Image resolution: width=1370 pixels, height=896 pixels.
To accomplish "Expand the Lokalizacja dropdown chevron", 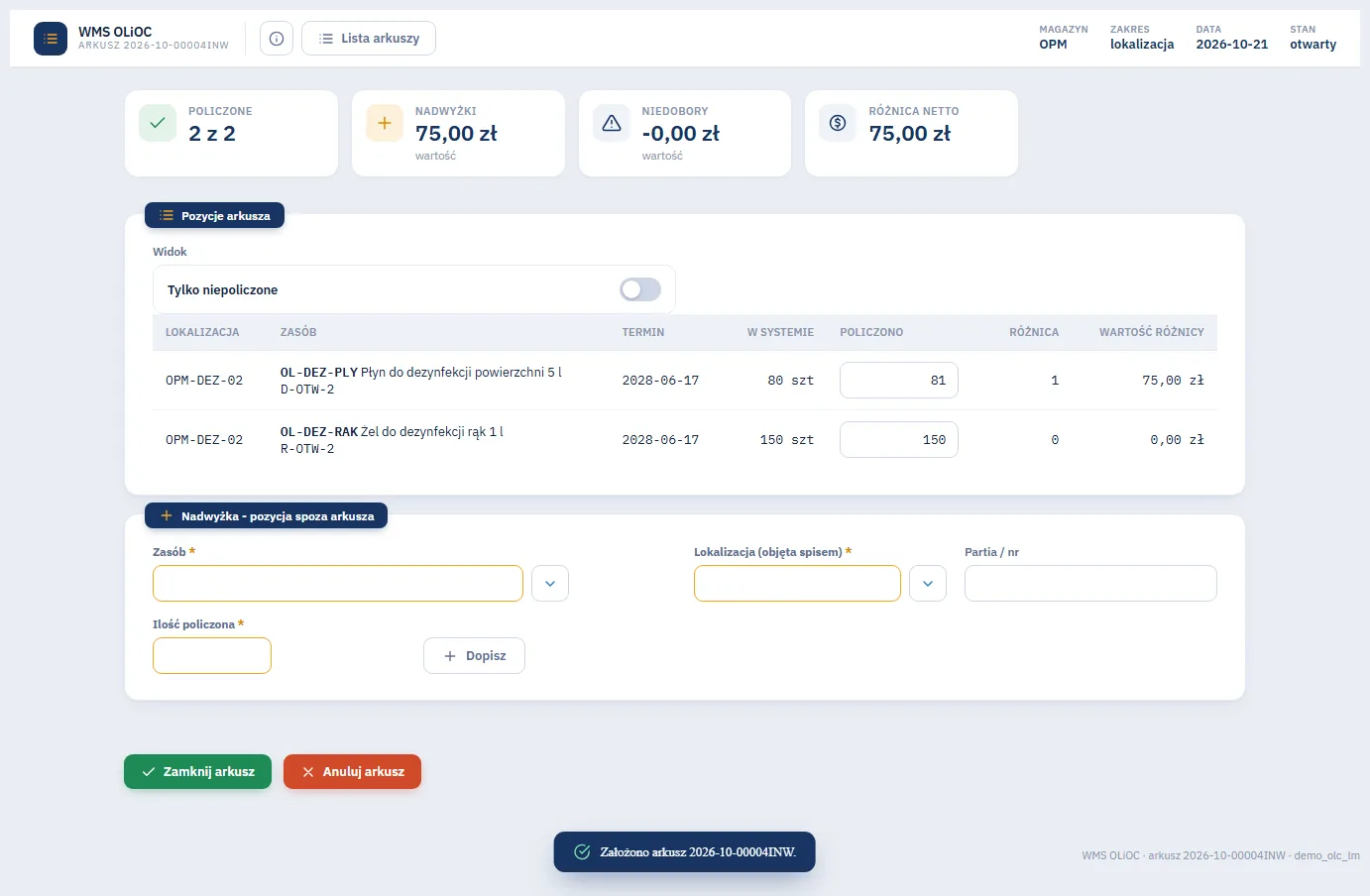I will click(928, 584).
